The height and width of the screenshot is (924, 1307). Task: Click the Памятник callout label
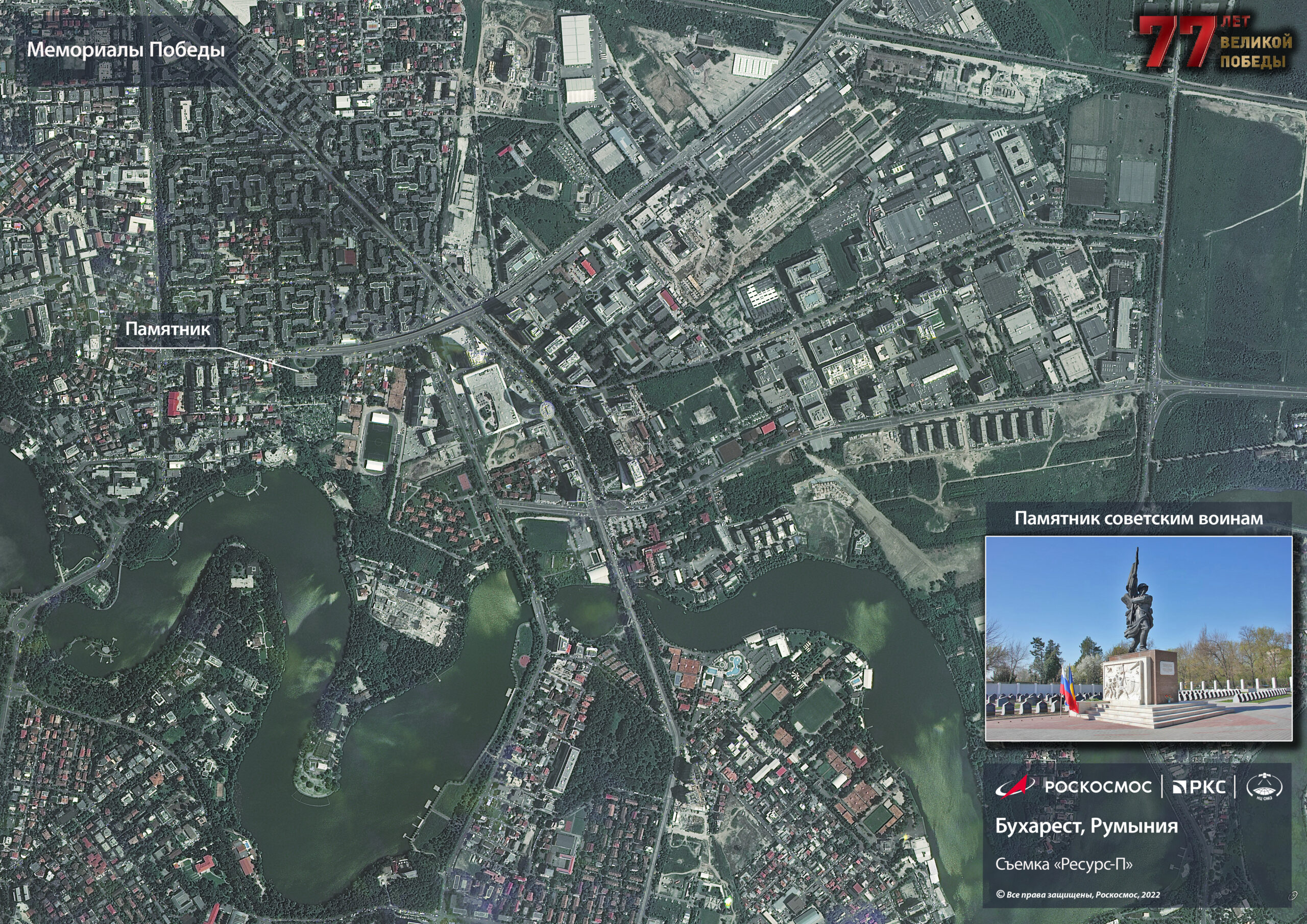[167, 329]
